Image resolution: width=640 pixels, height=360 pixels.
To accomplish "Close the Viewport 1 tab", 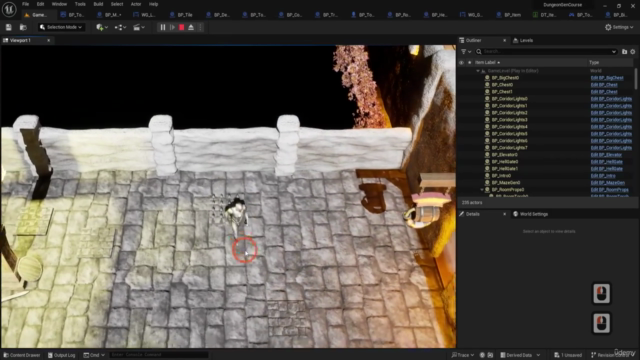I will (49, 40).
